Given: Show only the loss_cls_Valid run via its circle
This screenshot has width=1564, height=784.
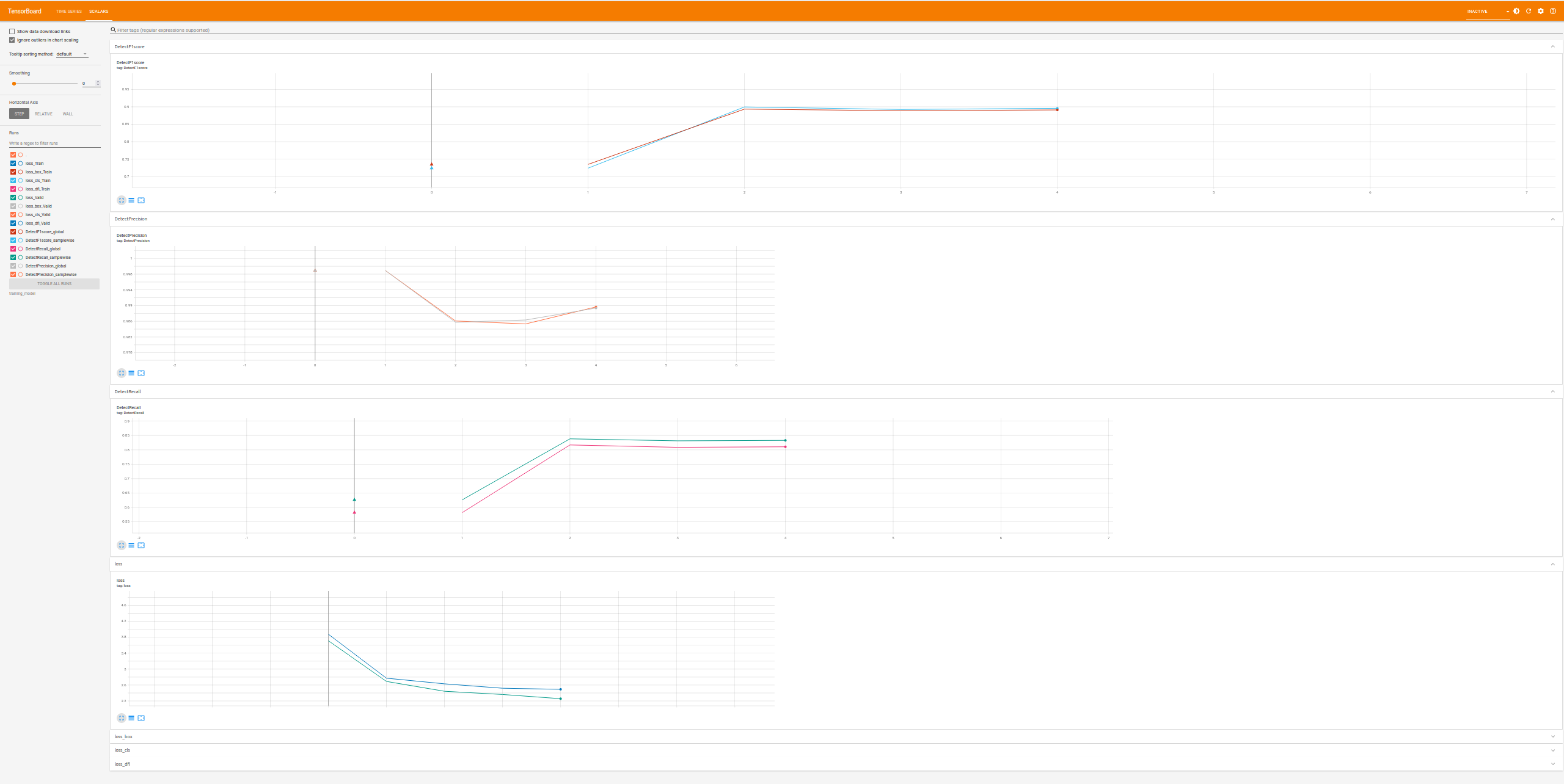Looking at the screenshot, I should pyautogui.click(x=20, y=214).
